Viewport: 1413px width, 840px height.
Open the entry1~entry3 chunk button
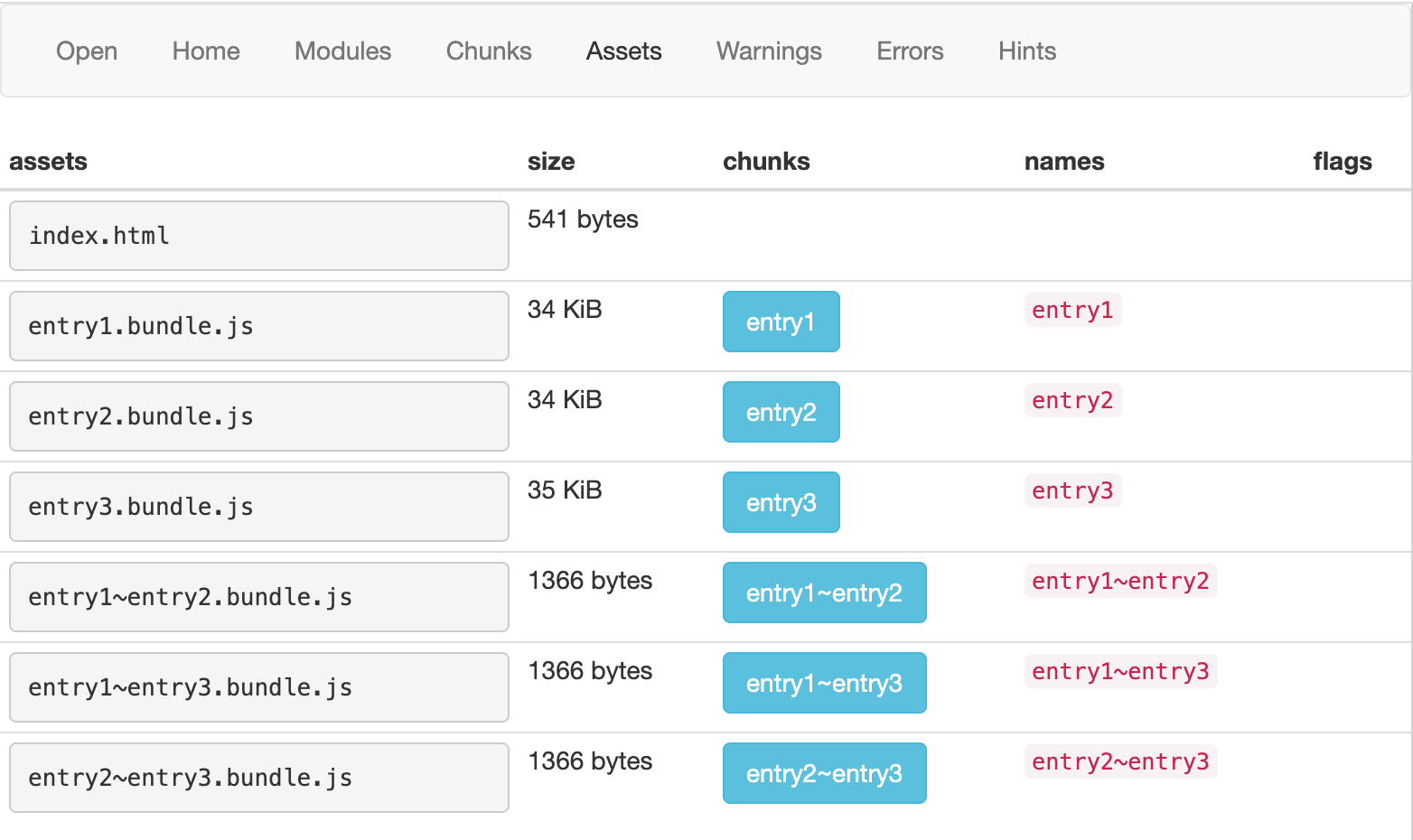[x=824, y=683]
